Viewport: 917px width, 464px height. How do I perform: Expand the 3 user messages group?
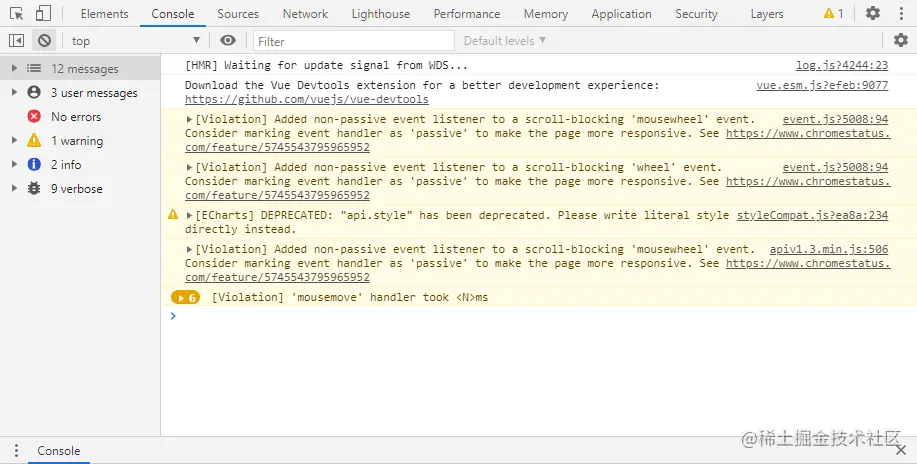tap(15, 92)
